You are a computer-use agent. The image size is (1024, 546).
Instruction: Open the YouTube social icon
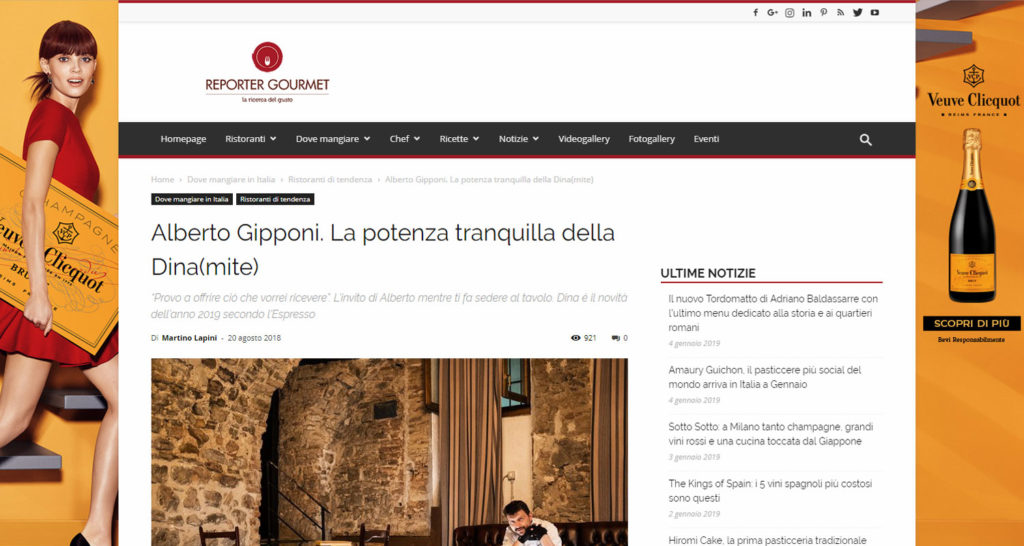pyautogui.click(x=874, y=12)
